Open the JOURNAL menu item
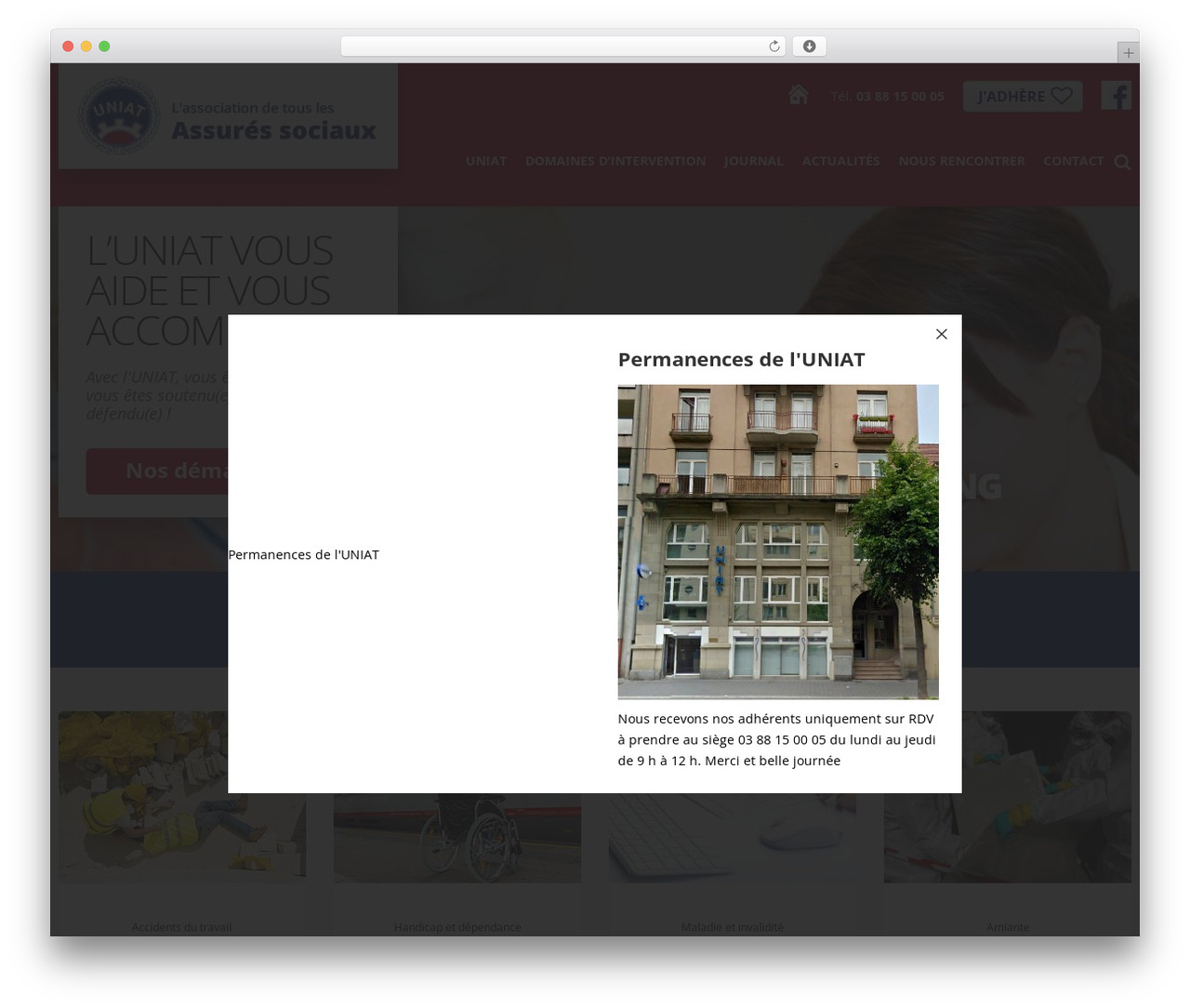 click(753, 161)
